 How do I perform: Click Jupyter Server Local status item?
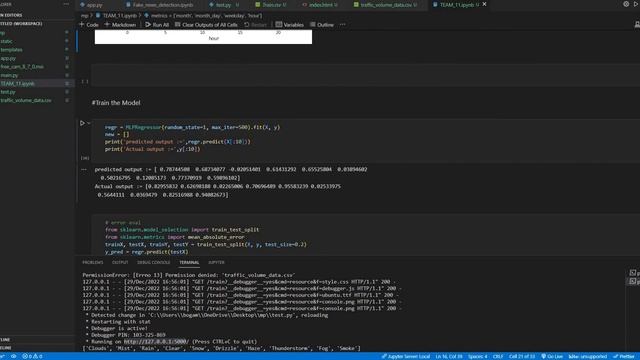(x=406, y=356)
